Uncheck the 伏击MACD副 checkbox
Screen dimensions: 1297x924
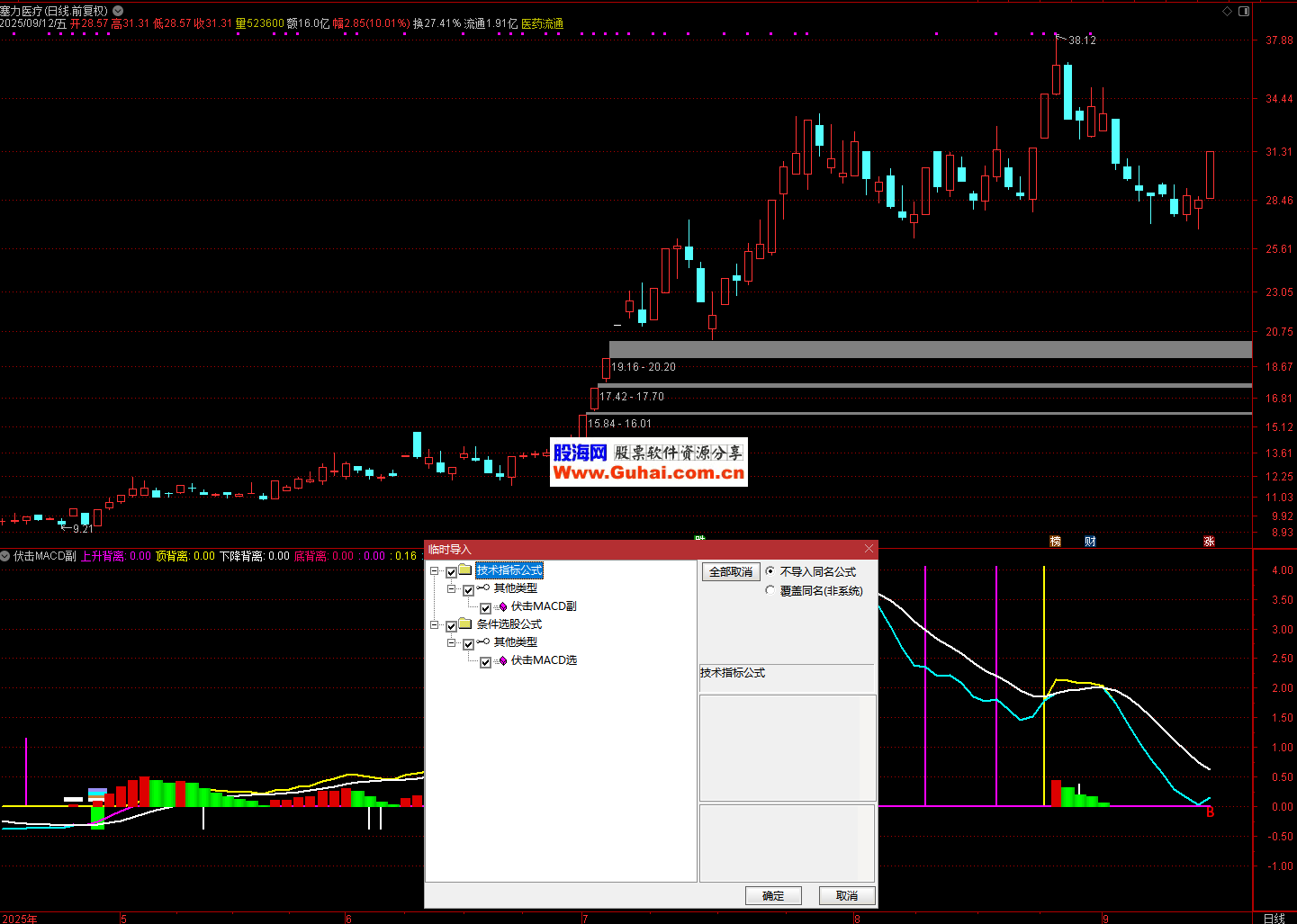point(486,608)
